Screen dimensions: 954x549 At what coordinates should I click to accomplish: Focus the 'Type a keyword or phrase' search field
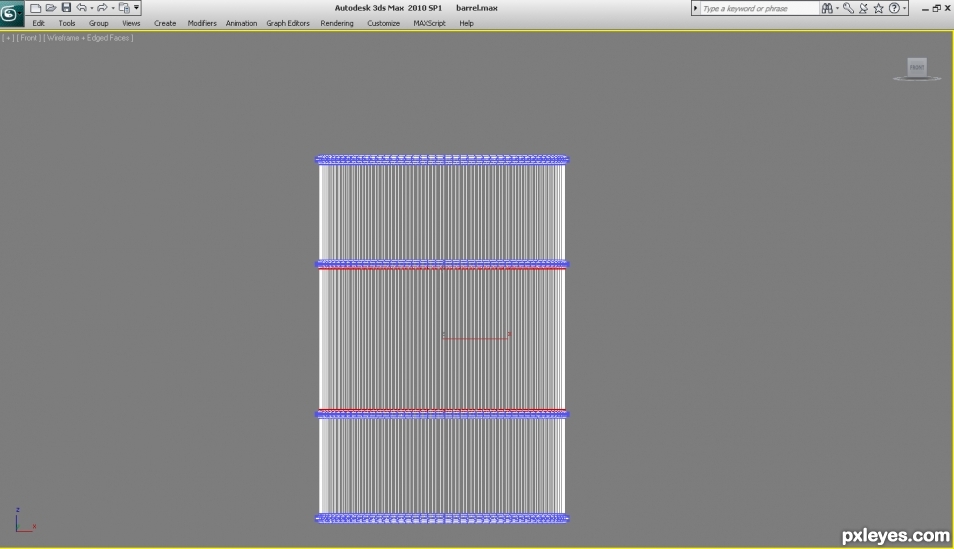tap(760, 8)
